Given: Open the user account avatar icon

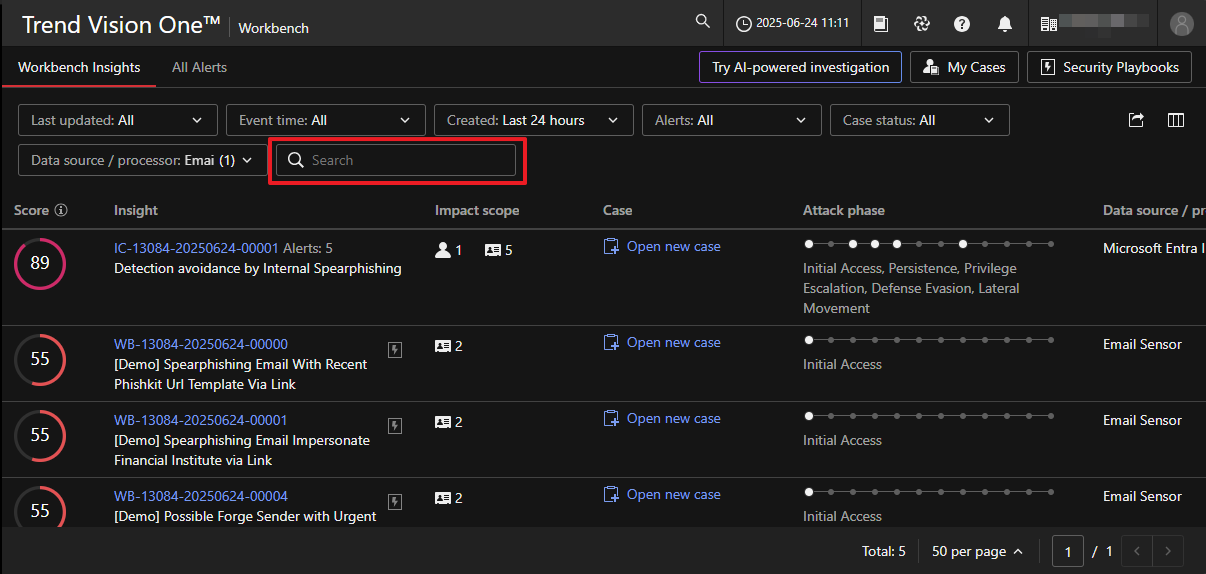Looking at the screenshot, I should (x=1182, y=24).
